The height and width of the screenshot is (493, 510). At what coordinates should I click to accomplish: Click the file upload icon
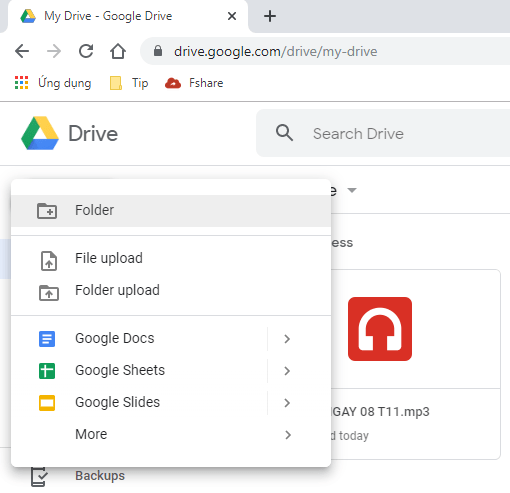pos(49,261)
